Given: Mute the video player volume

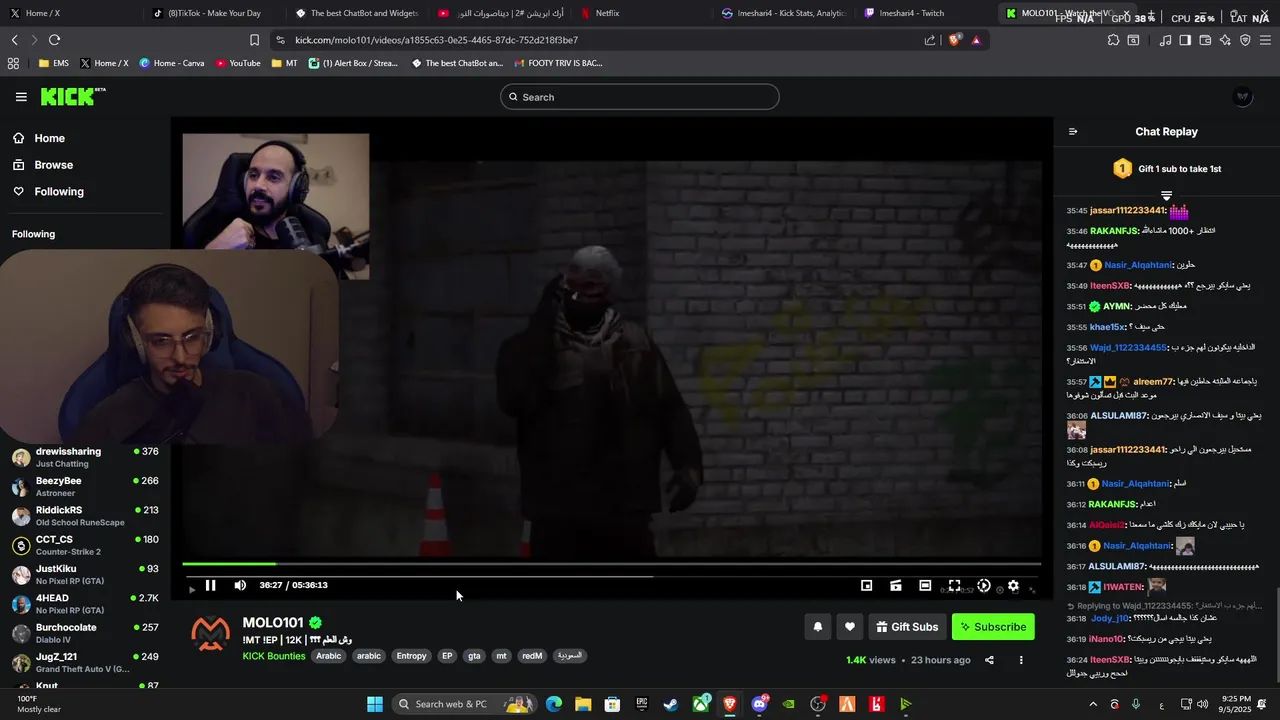Looking at the screenshot, I should coord(240,586).
